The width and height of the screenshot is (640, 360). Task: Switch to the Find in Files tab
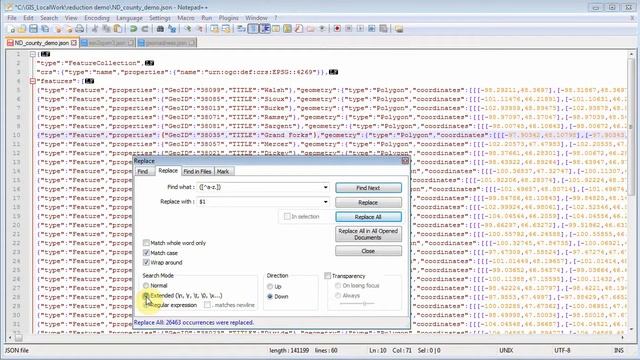[x=197, y=171]
